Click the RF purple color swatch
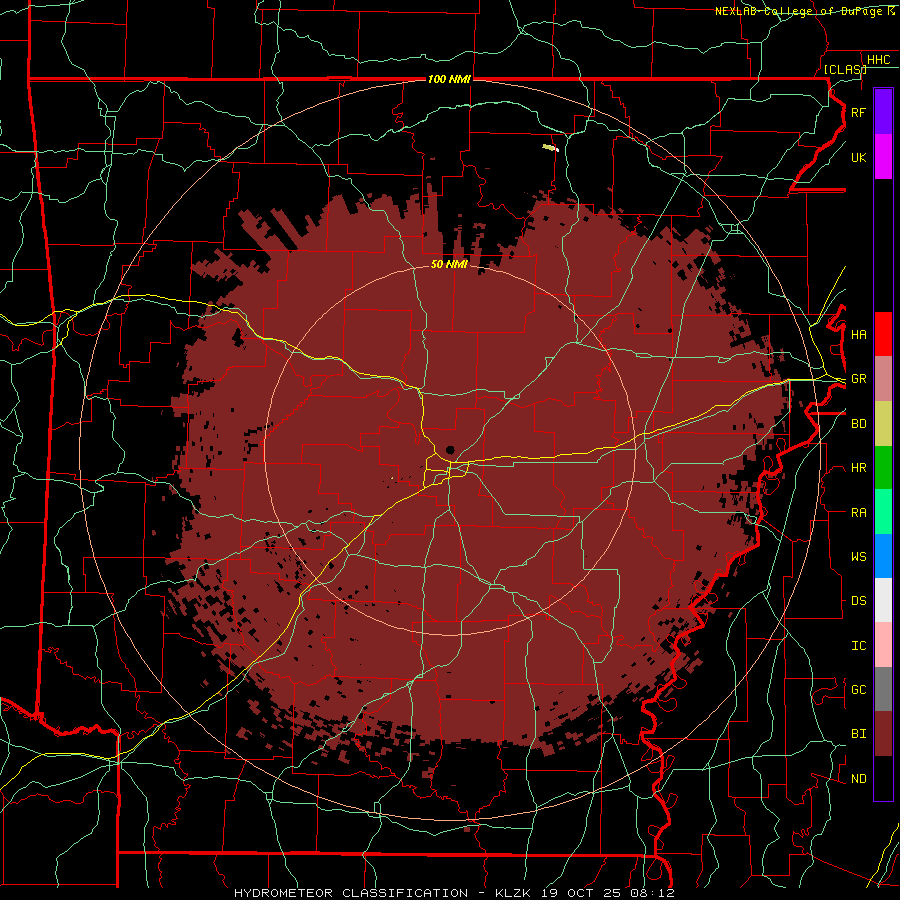This screenshot has height=900, width=900. coord(883,112)
